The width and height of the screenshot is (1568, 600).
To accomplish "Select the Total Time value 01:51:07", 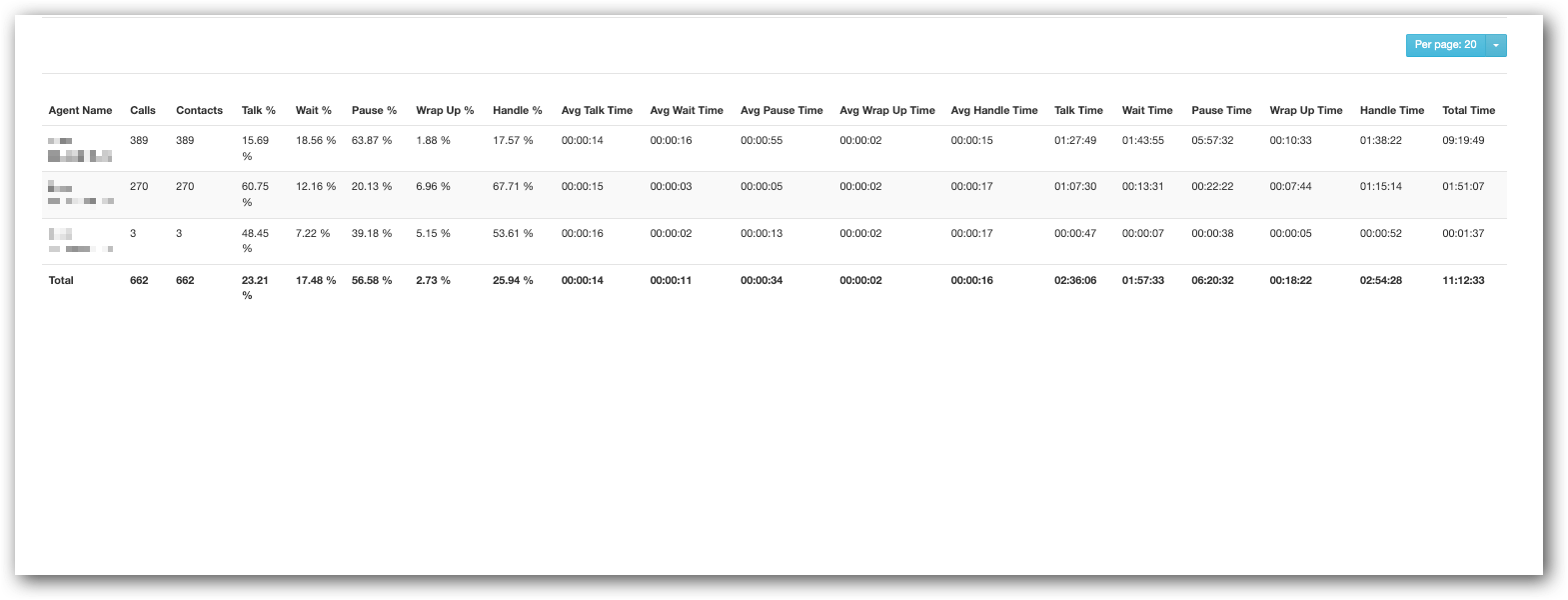I will (x=1463, y=187).
